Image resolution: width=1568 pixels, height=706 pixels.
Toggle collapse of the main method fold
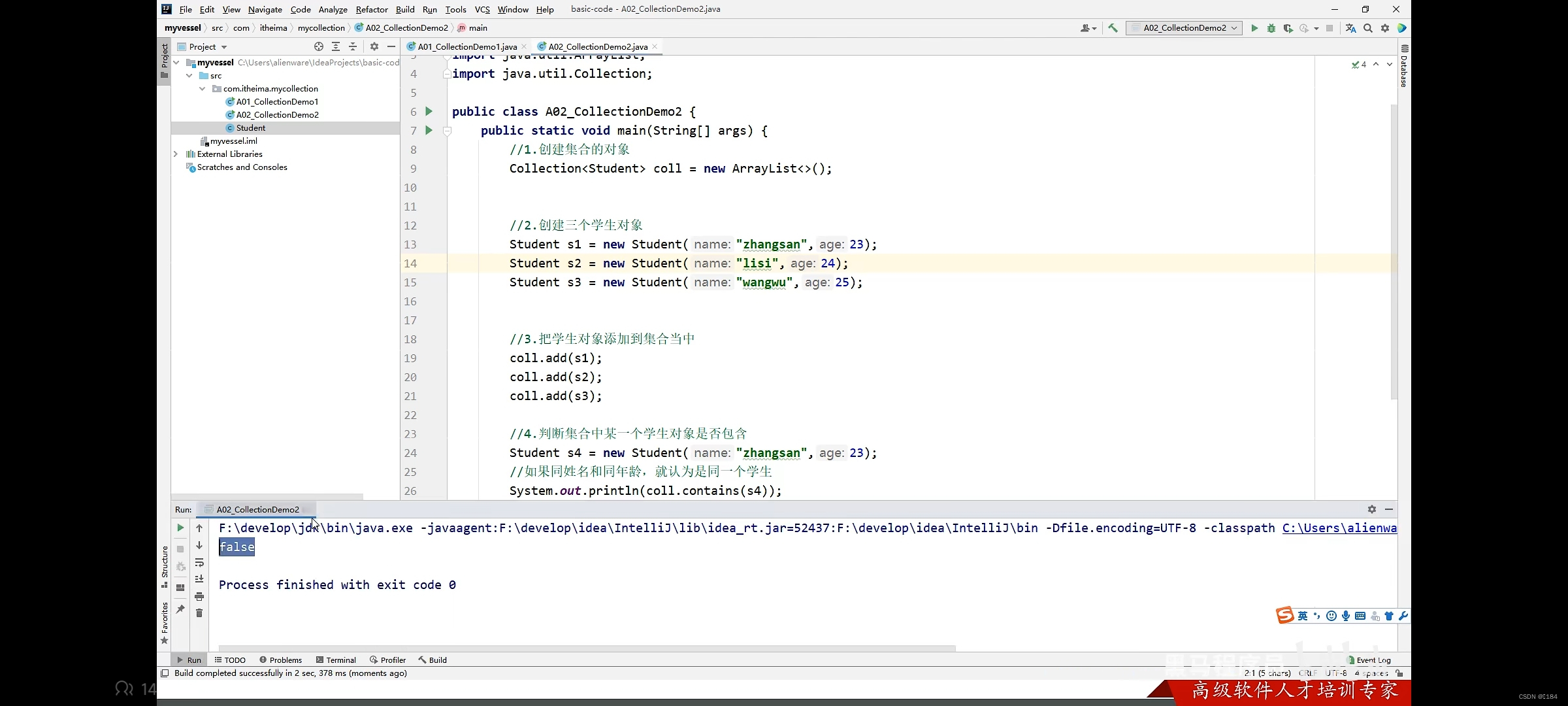[x=448, y=131]
